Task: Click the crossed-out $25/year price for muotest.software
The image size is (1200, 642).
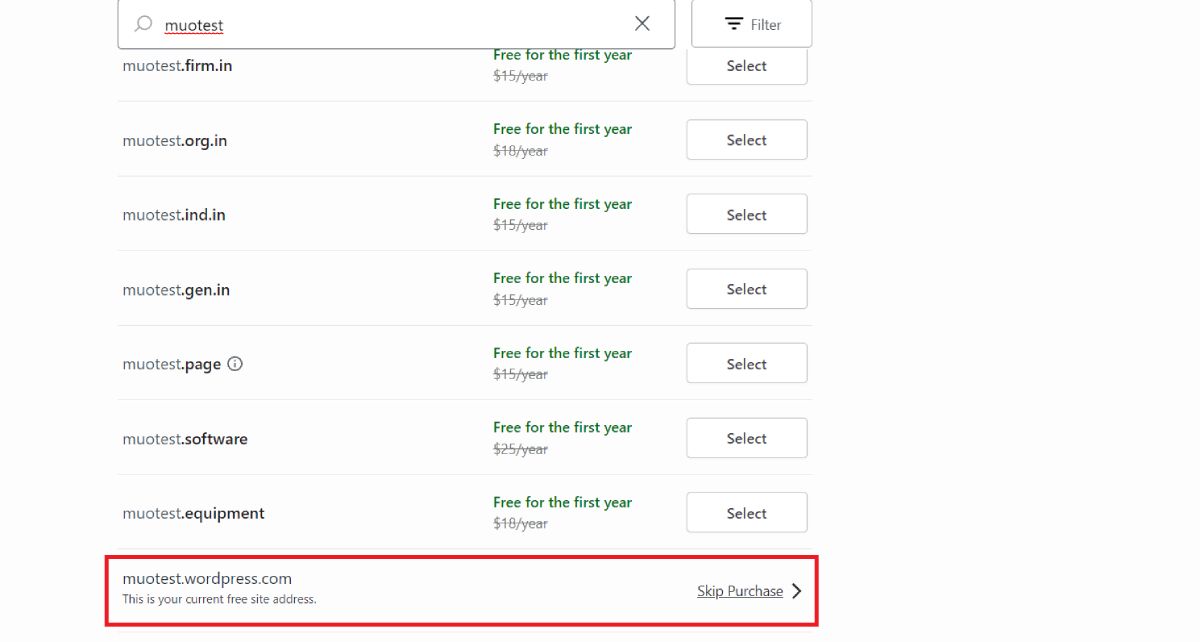Action: [x=519, y=449]
